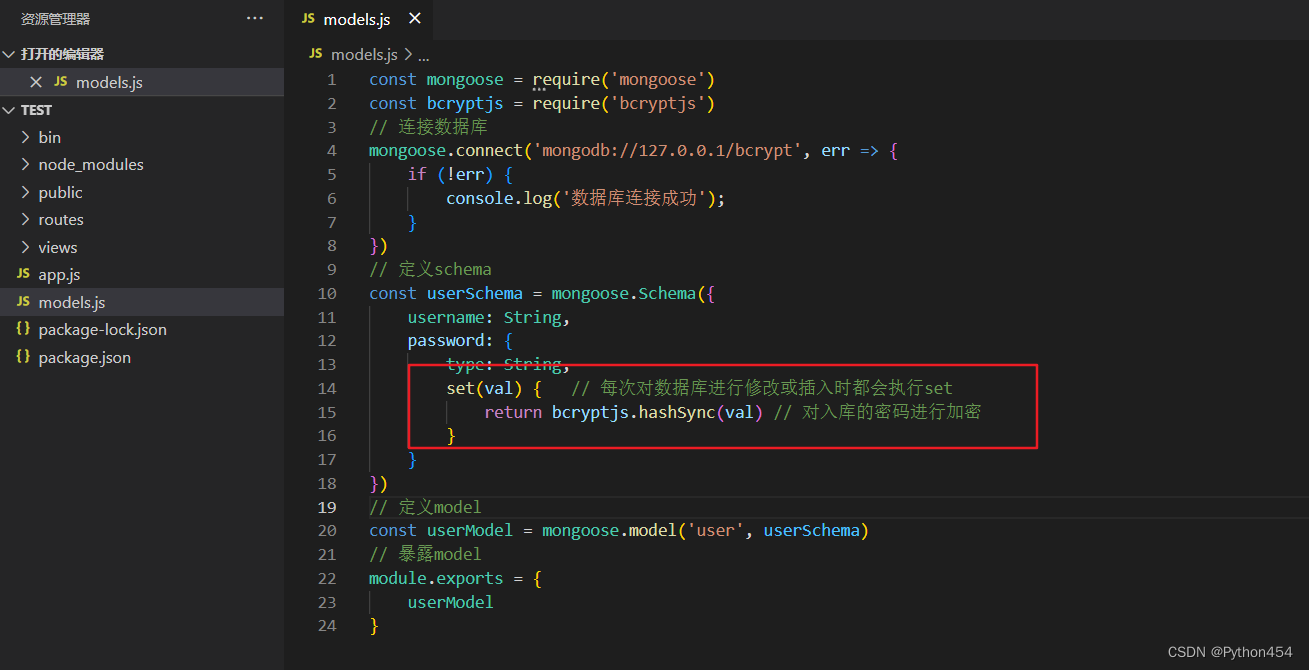Click the braces icon beside package-lock.json
1309x670 pixels.
click(x=23, y=329)
